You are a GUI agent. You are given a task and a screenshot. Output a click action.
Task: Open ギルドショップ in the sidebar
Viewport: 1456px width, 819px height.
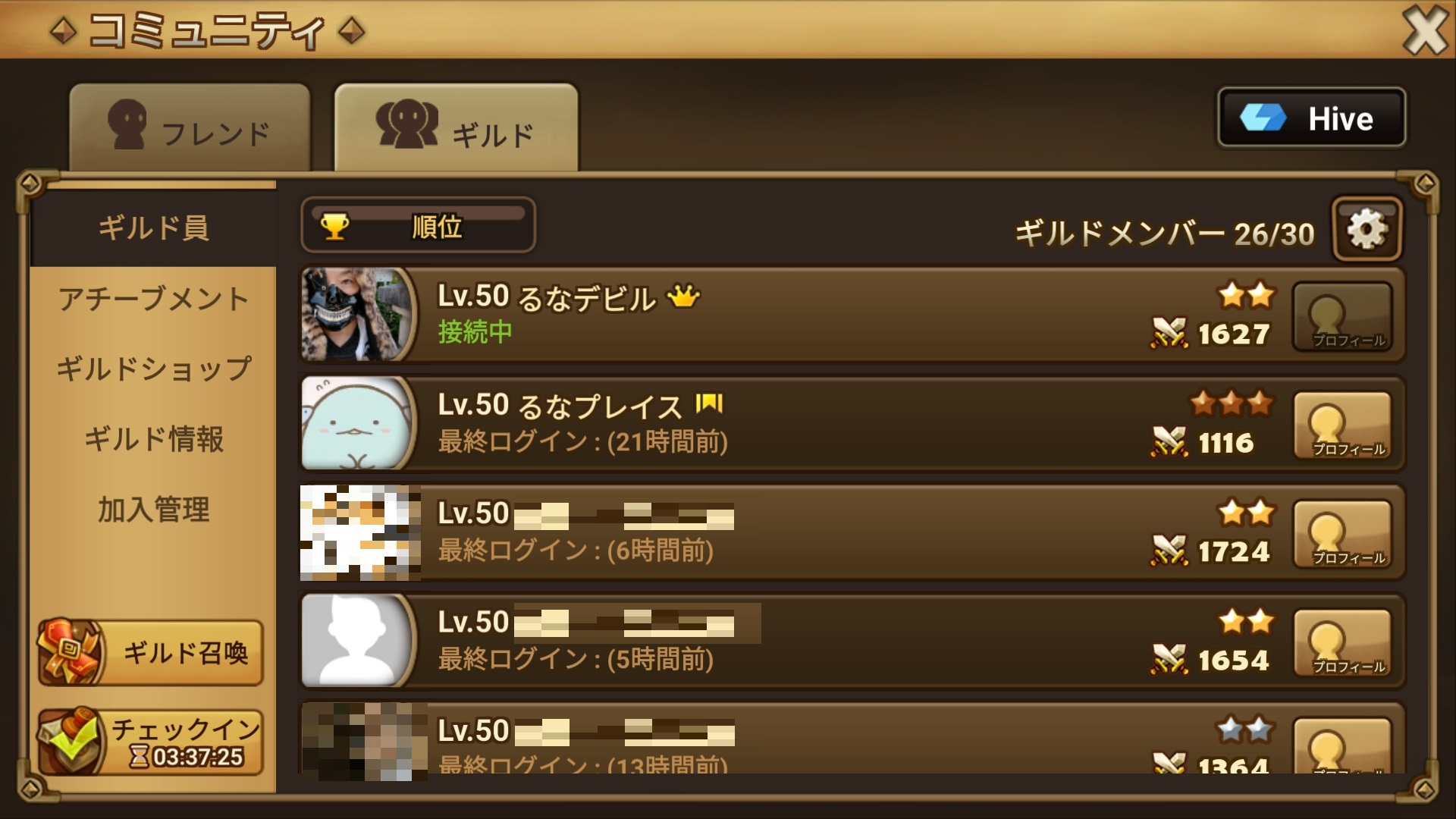coord(153,369)
